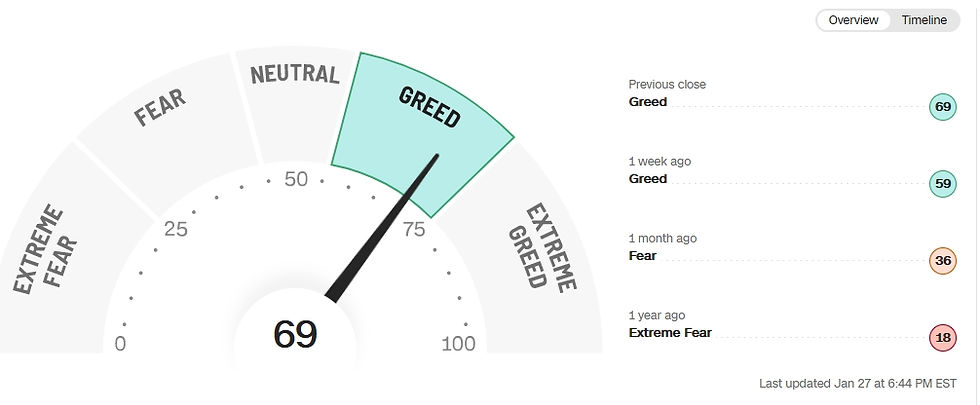Screen dimensions: 980x405
Task: Click the 50 mark on gauge scale
Action: (x=296, y=179)
